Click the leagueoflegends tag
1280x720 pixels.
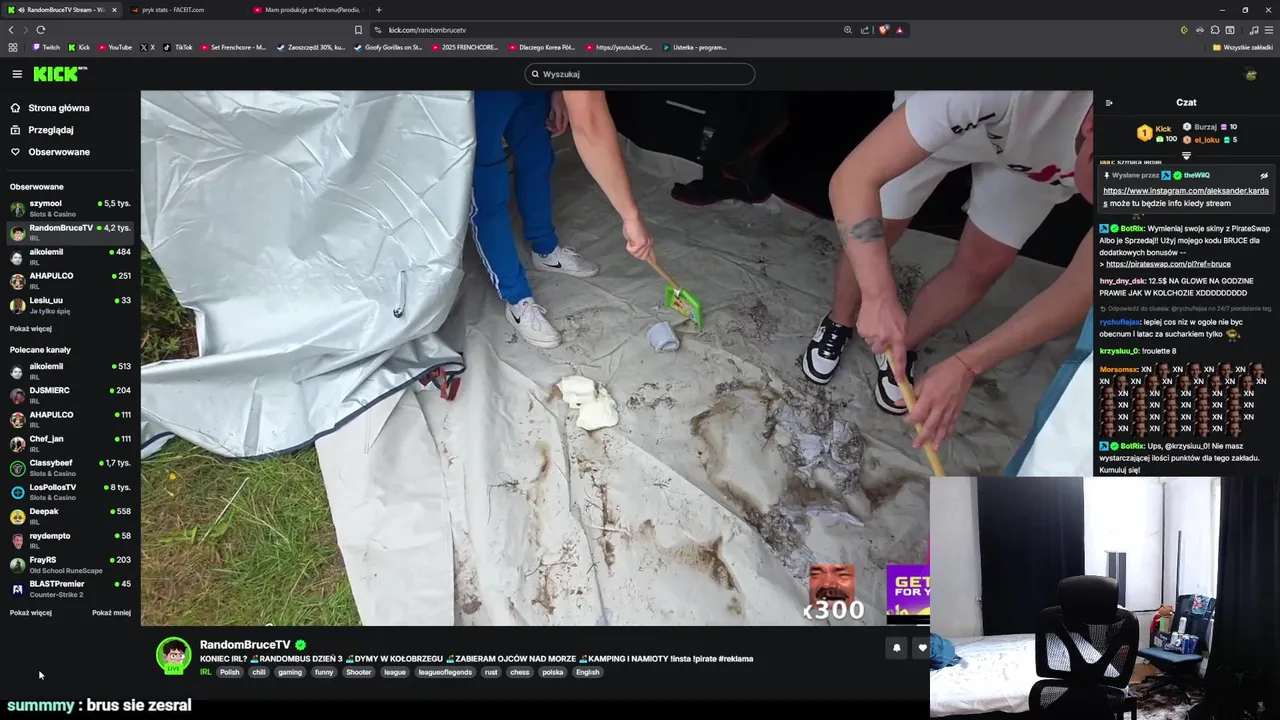(x=444, y=672)
